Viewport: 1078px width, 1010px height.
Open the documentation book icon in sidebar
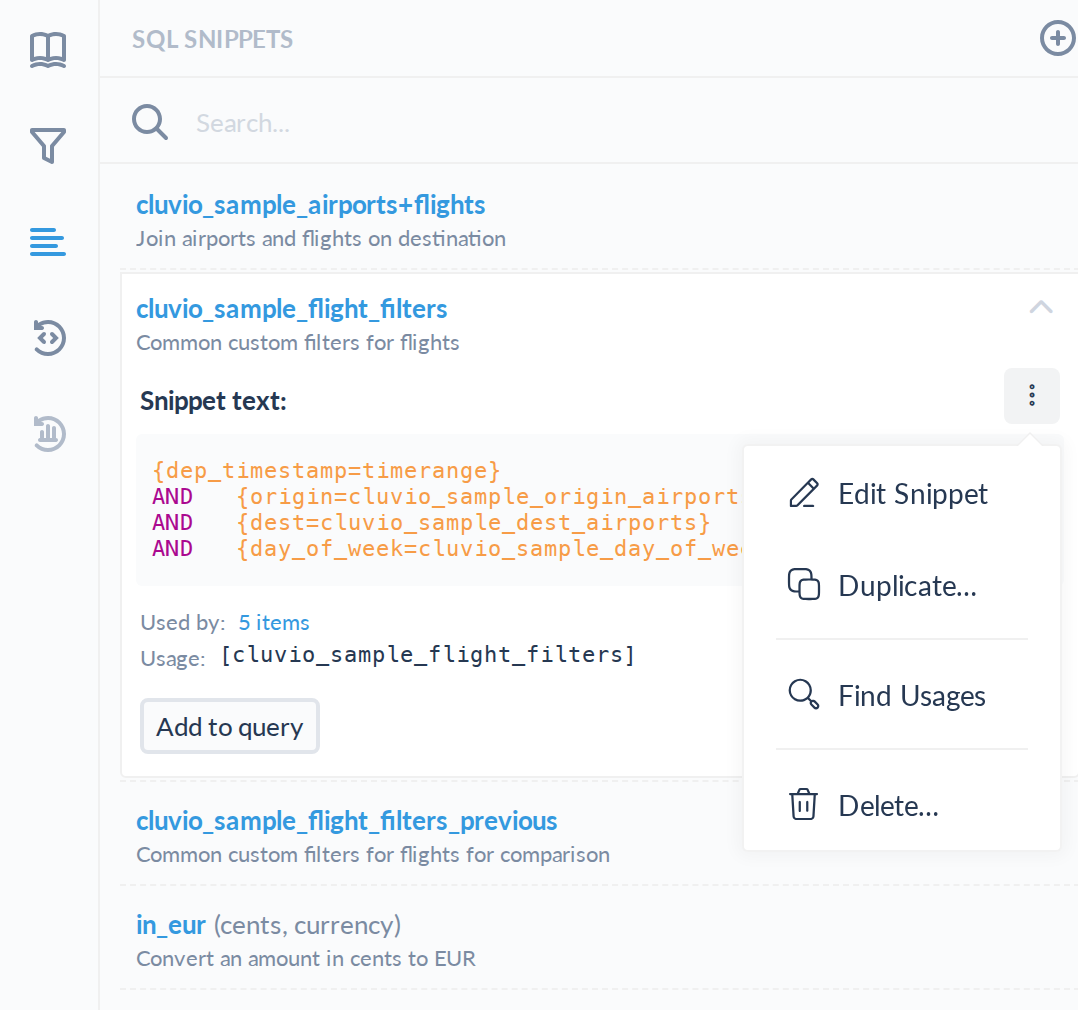[48, 50]
